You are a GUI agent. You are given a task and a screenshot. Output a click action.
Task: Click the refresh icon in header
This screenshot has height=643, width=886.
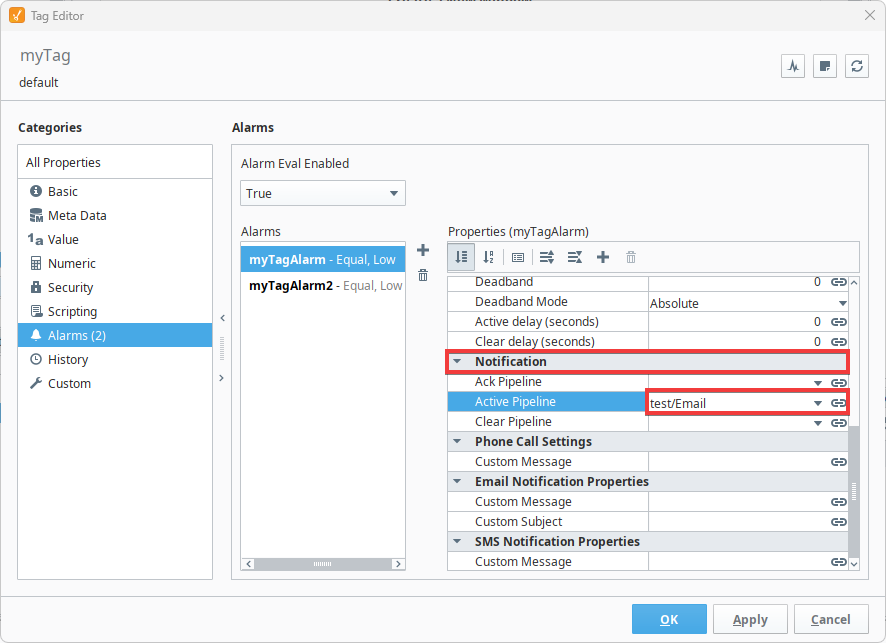point(857,66)
